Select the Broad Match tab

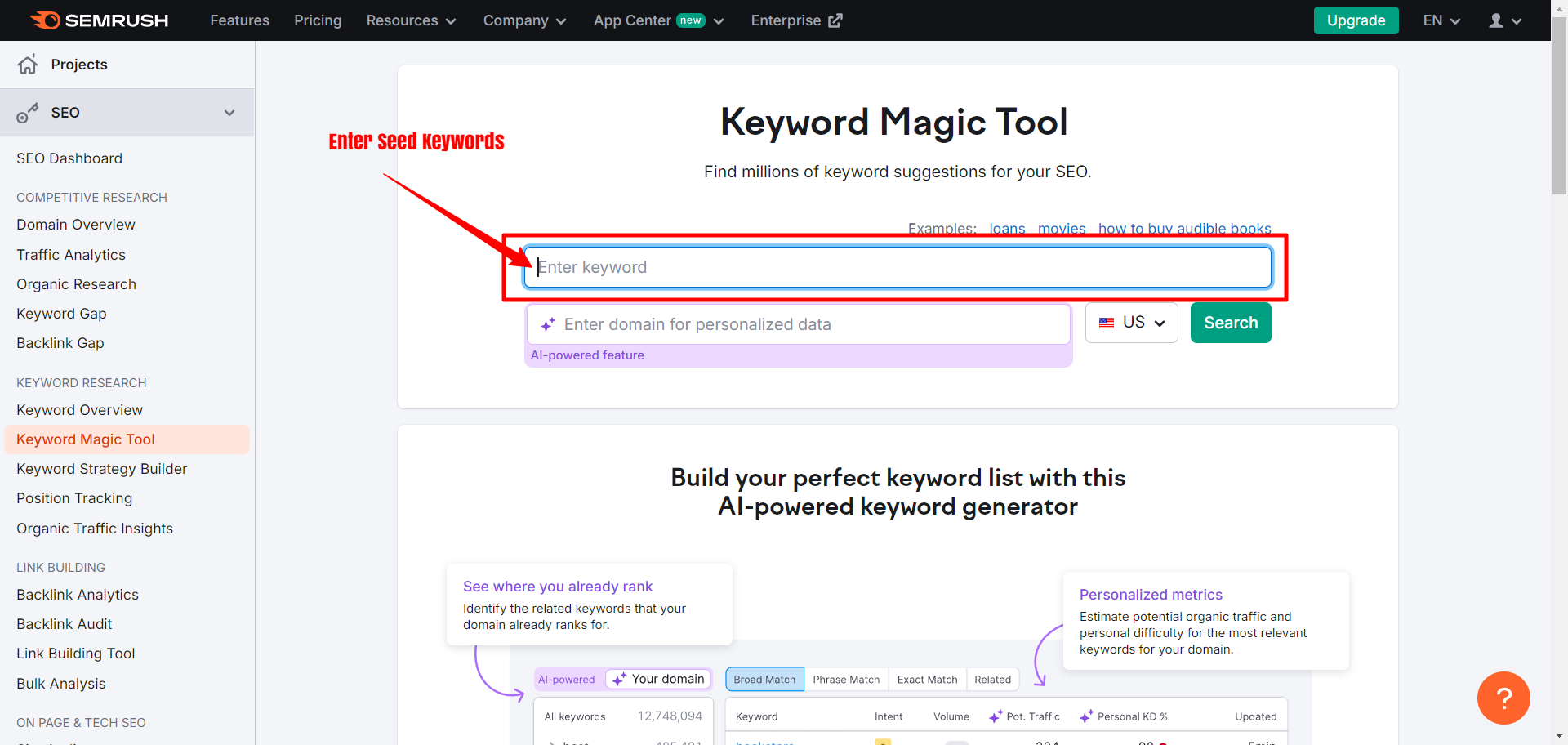pos(764,679)
